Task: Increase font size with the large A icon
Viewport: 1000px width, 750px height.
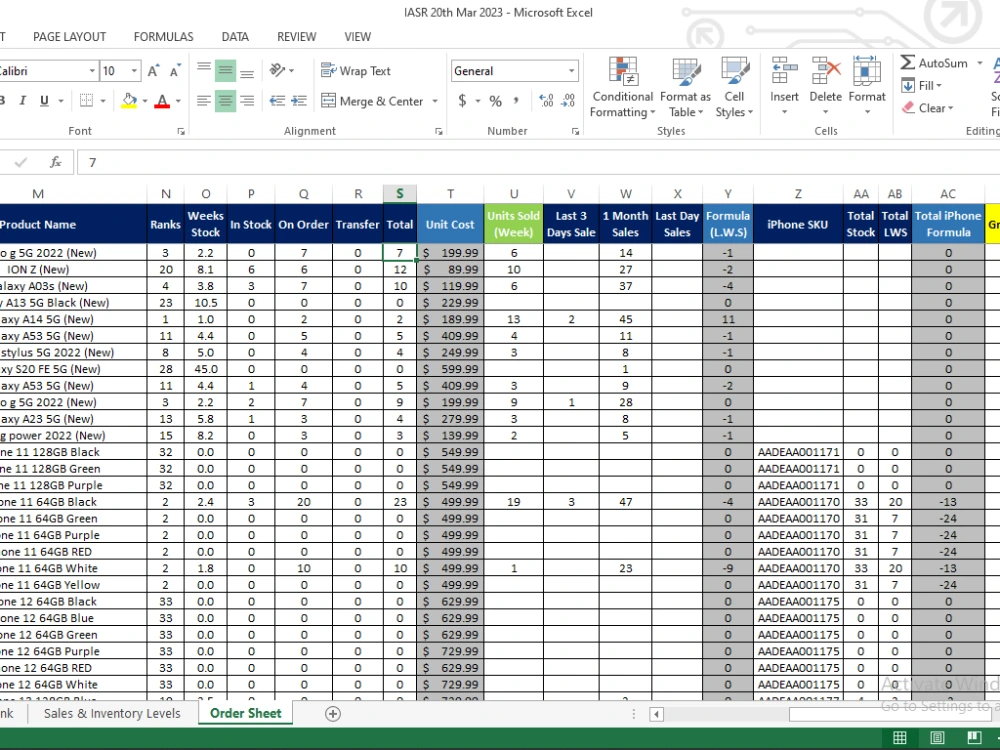Action: [153, 71]
